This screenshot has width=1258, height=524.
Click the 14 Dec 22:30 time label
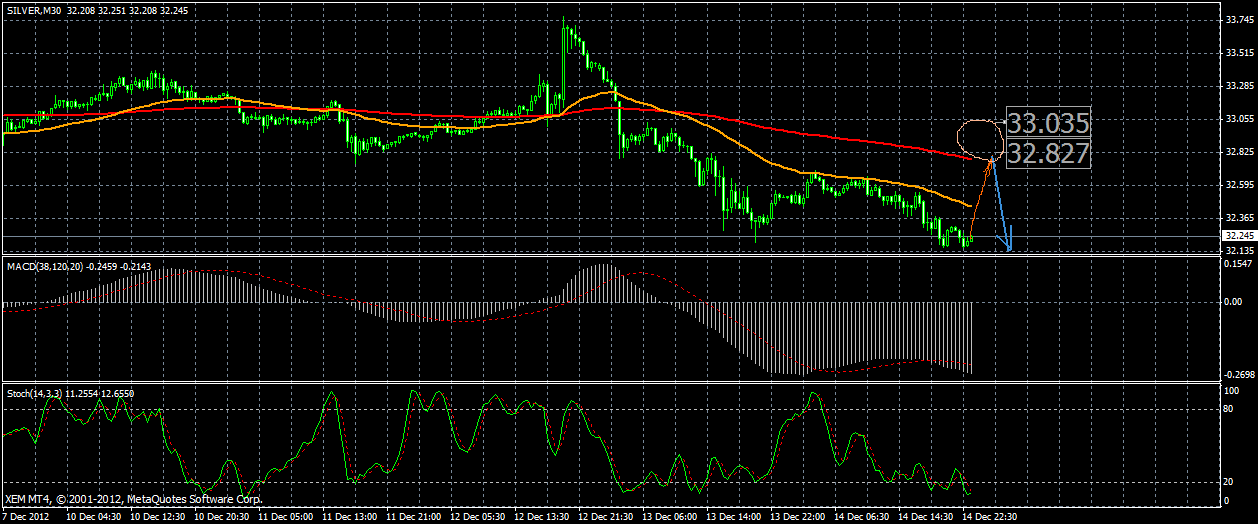(x=989, y=517)
